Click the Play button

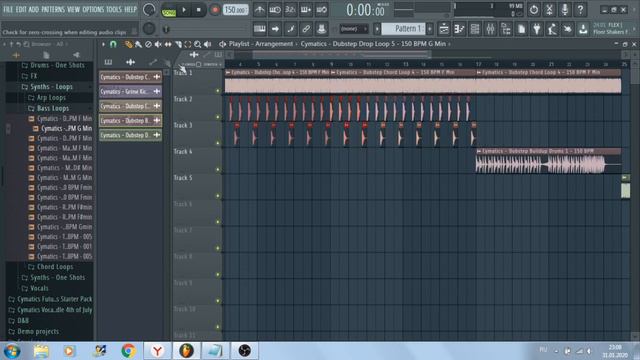(x=184, y=10)
